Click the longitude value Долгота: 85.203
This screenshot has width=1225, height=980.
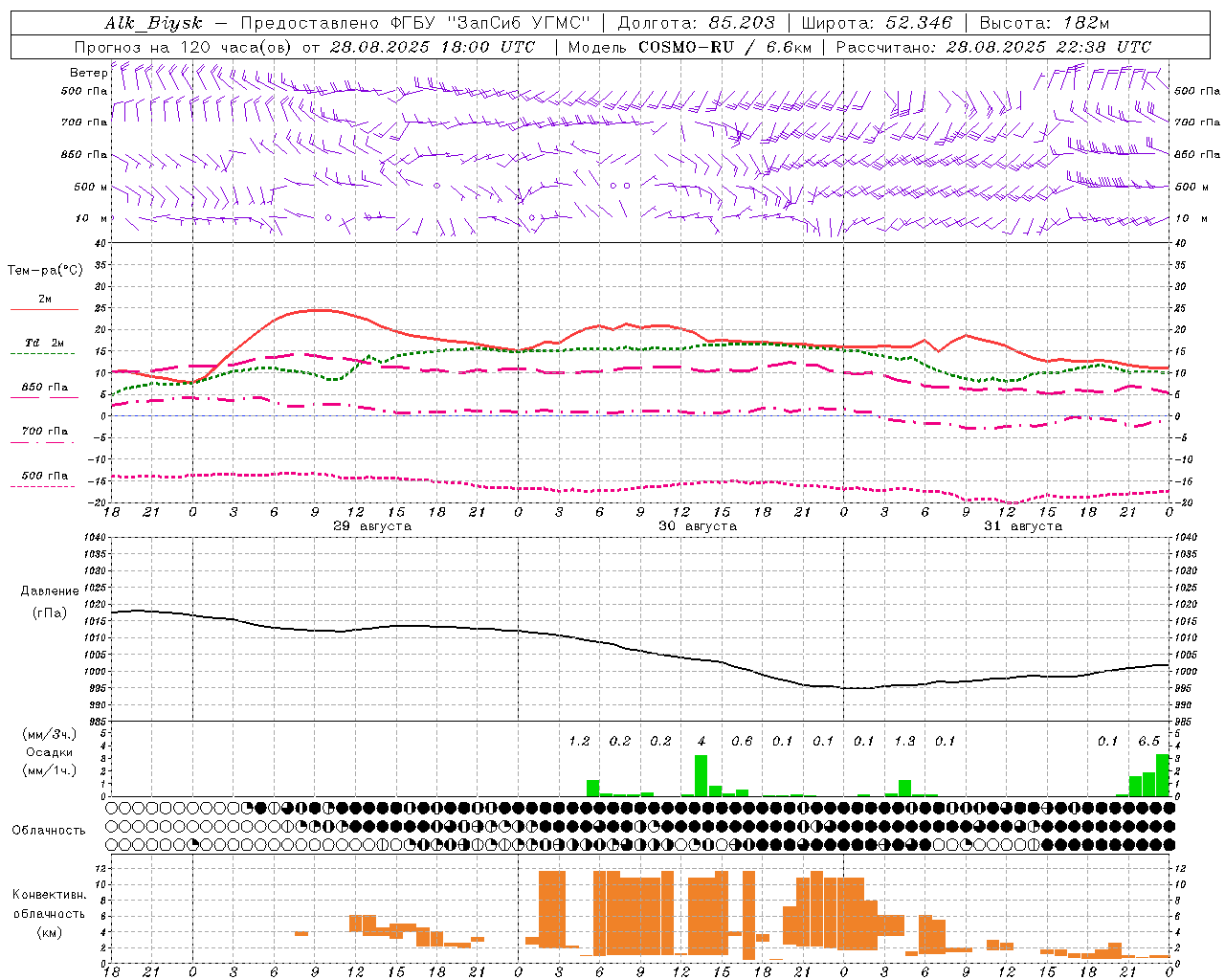[x=696, y=23]
